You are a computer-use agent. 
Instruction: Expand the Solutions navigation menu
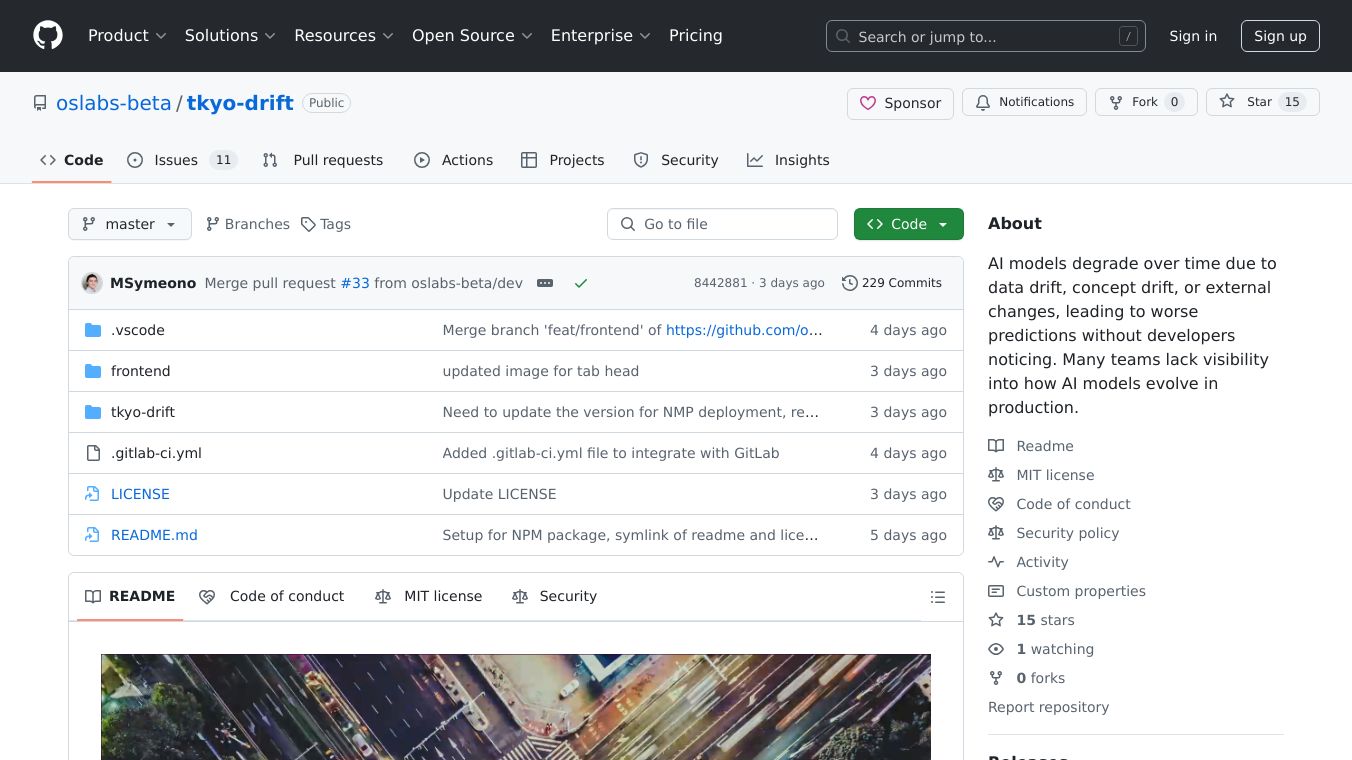229,36
